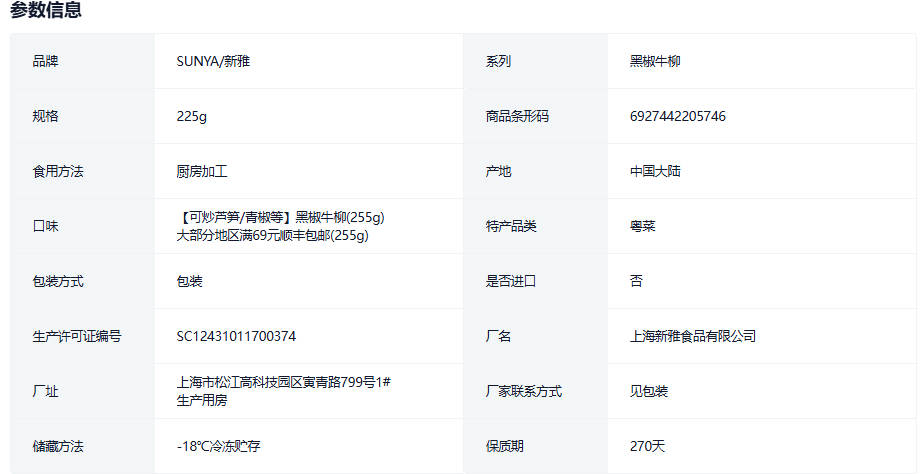
Task: Click manufacturer name 上海新雅食品有限公司
Action: pyautogui.click(x=692, y=336)
